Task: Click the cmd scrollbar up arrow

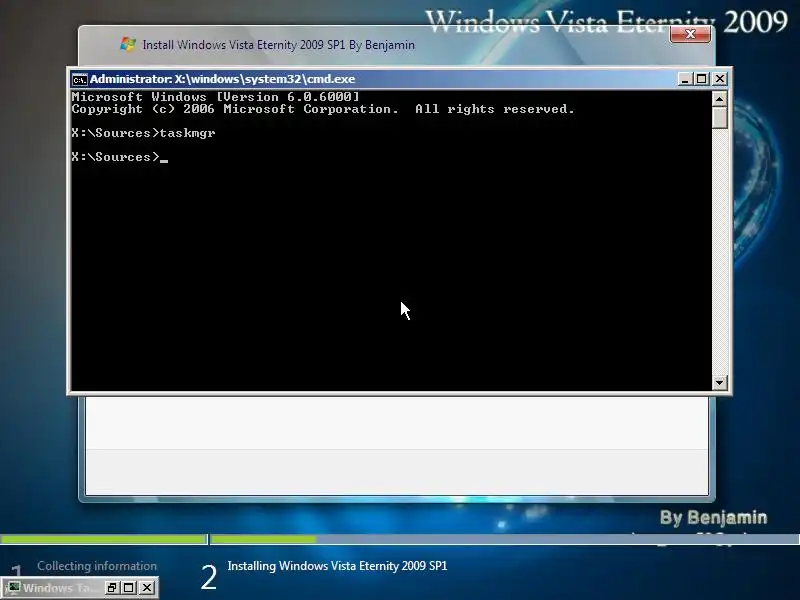Action: (x=719, y=98)
